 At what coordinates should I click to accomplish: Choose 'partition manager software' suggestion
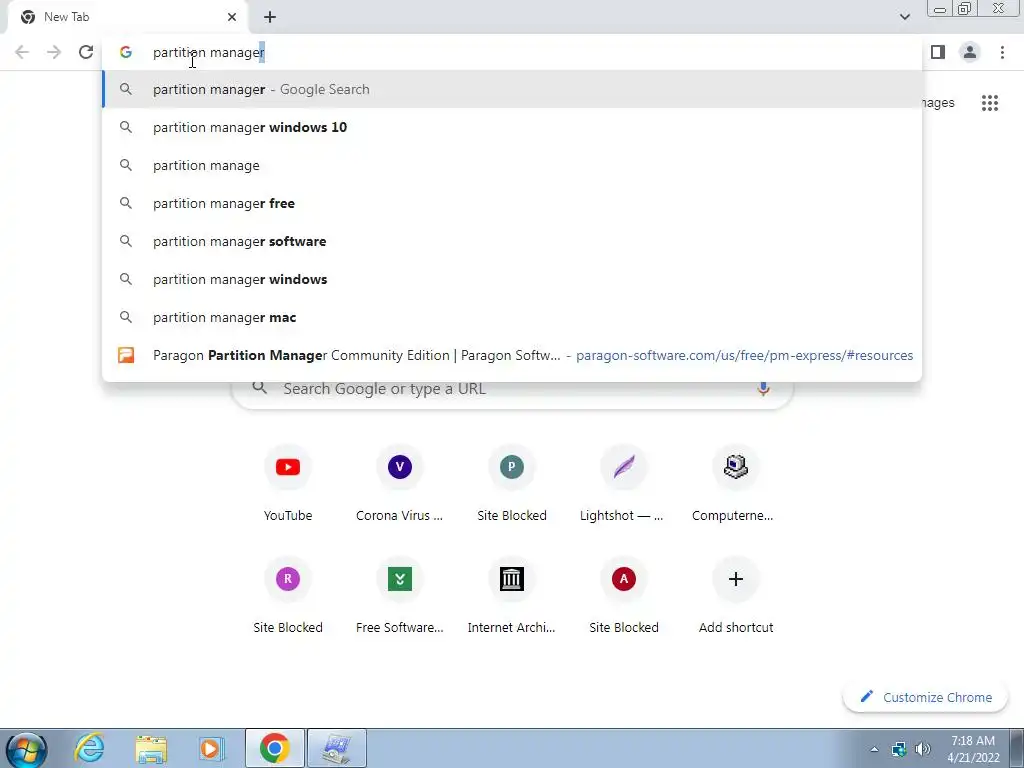coord(512,241)
